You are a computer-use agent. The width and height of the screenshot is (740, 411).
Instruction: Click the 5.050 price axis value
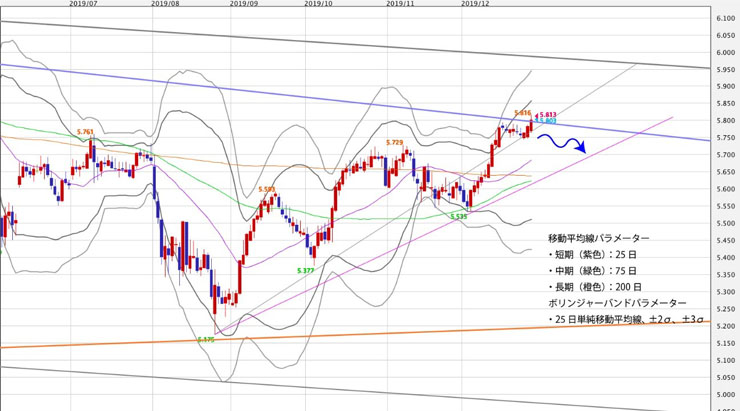tap(725, 377)
